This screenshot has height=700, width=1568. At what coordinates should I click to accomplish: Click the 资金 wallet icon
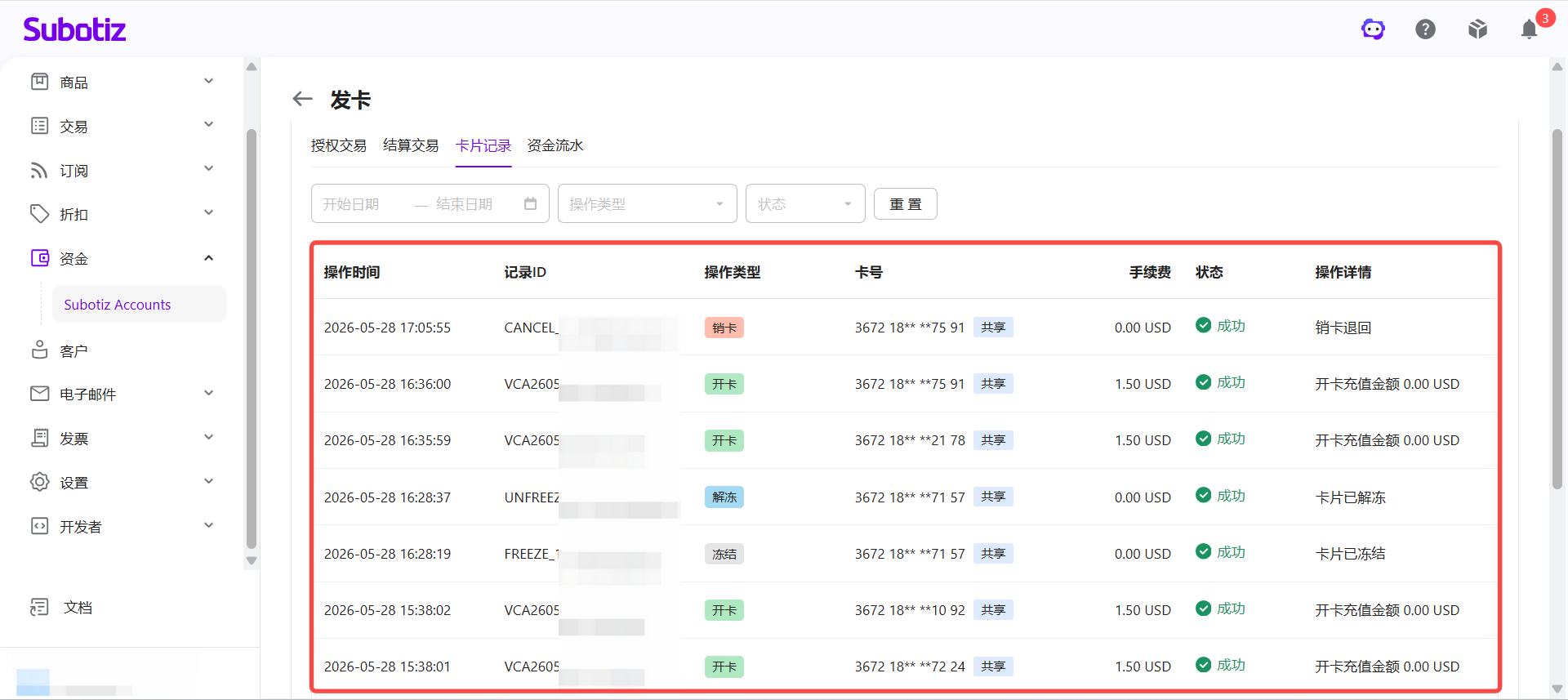pyautogui.click(x=39, y=258)
